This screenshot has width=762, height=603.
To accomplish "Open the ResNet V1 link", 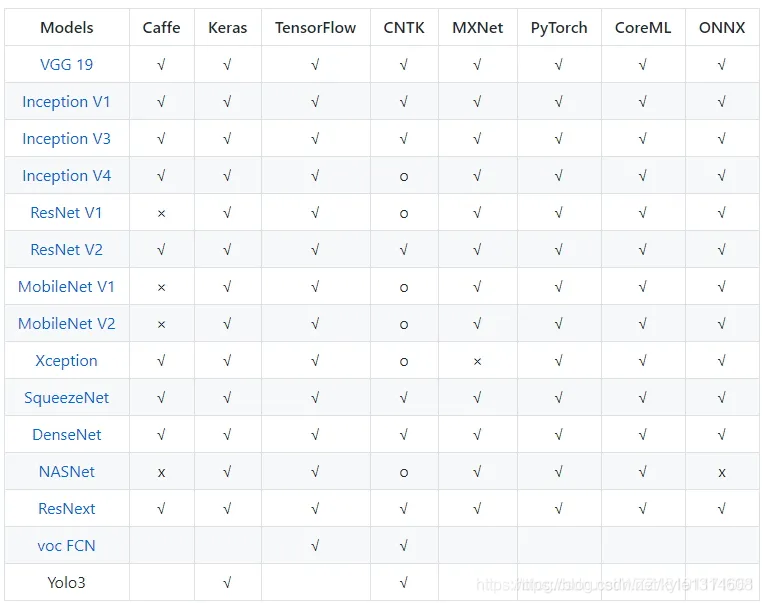I will (67, 212).
